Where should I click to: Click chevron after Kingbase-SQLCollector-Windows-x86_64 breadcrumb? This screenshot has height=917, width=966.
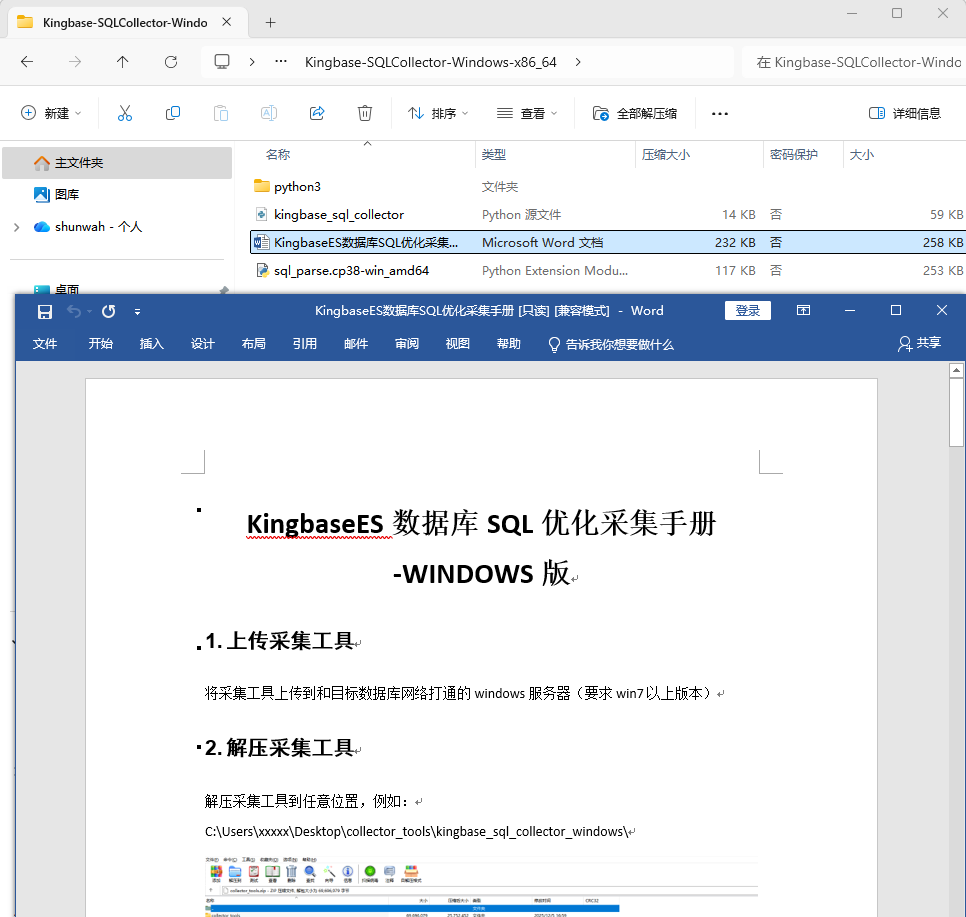[x=578, y=62]
